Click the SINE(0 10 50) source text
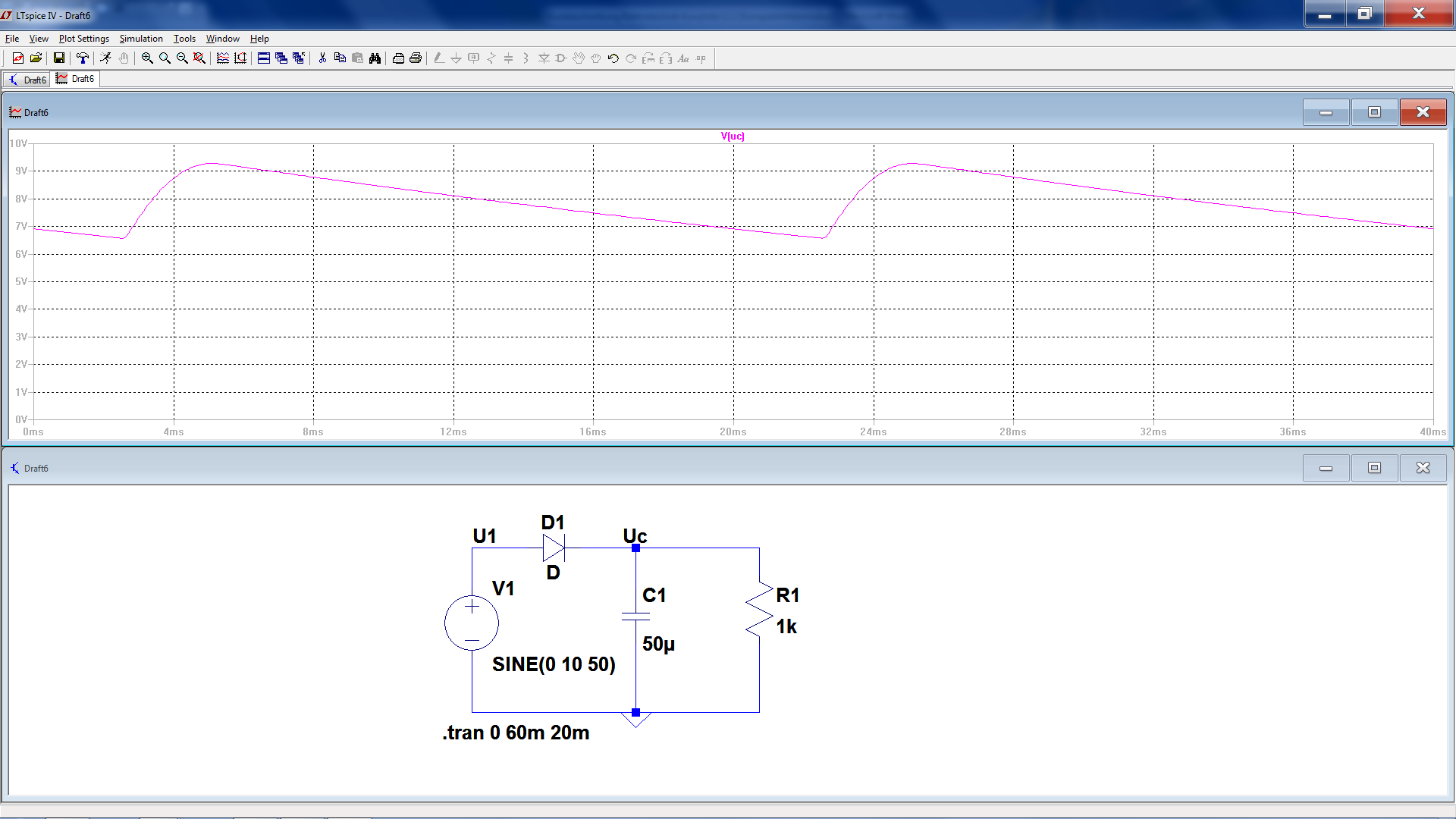1456x819 pixels. (554, 664)
